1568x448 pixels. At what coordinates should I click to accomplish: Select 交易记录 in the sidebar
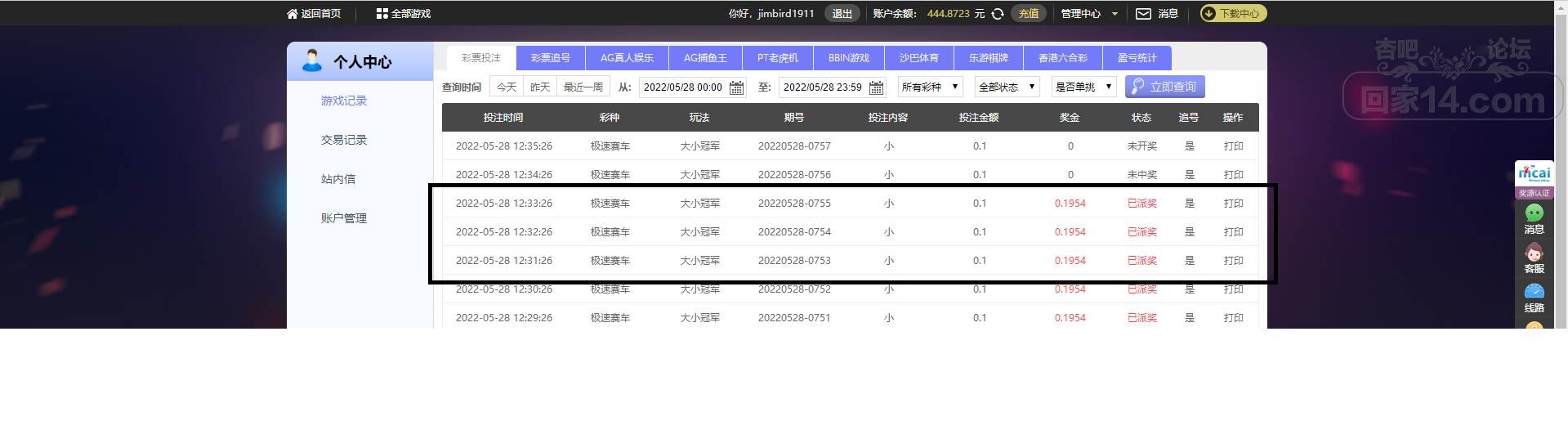(x=344, y=140)
